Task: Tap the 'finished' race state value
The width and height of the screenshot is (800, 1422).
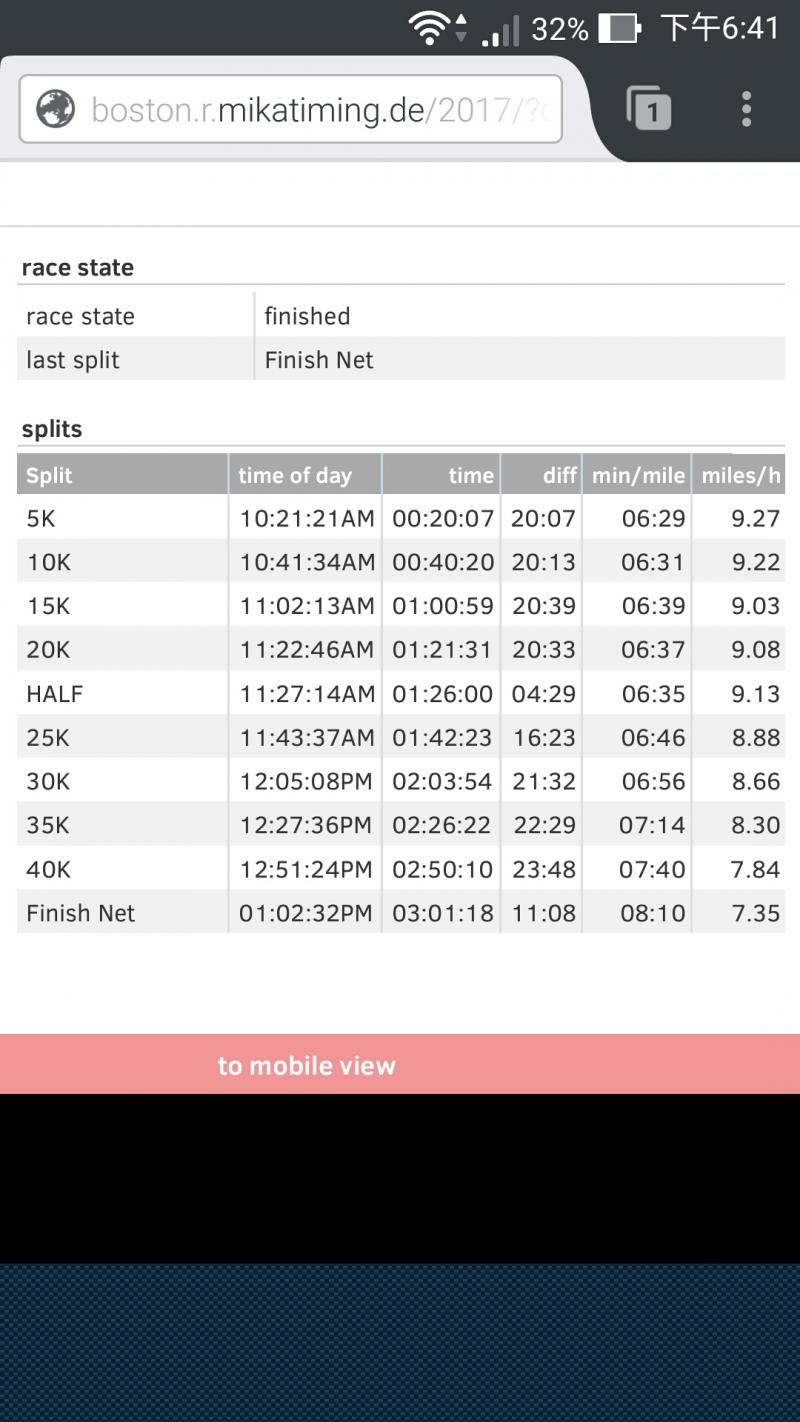Action: pos(307,317)
